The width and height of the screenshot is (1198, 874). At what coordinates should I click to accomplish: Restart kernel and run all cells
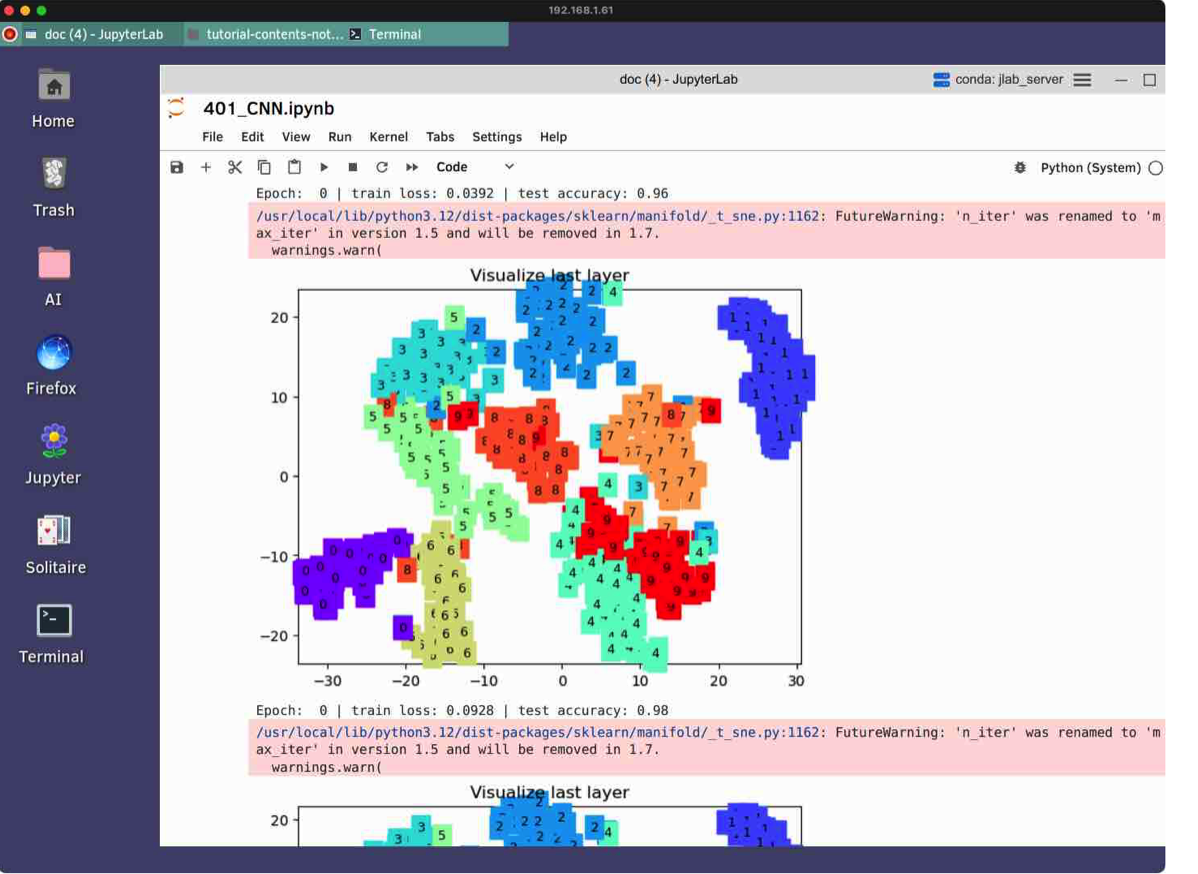click(x=412, y=167)
